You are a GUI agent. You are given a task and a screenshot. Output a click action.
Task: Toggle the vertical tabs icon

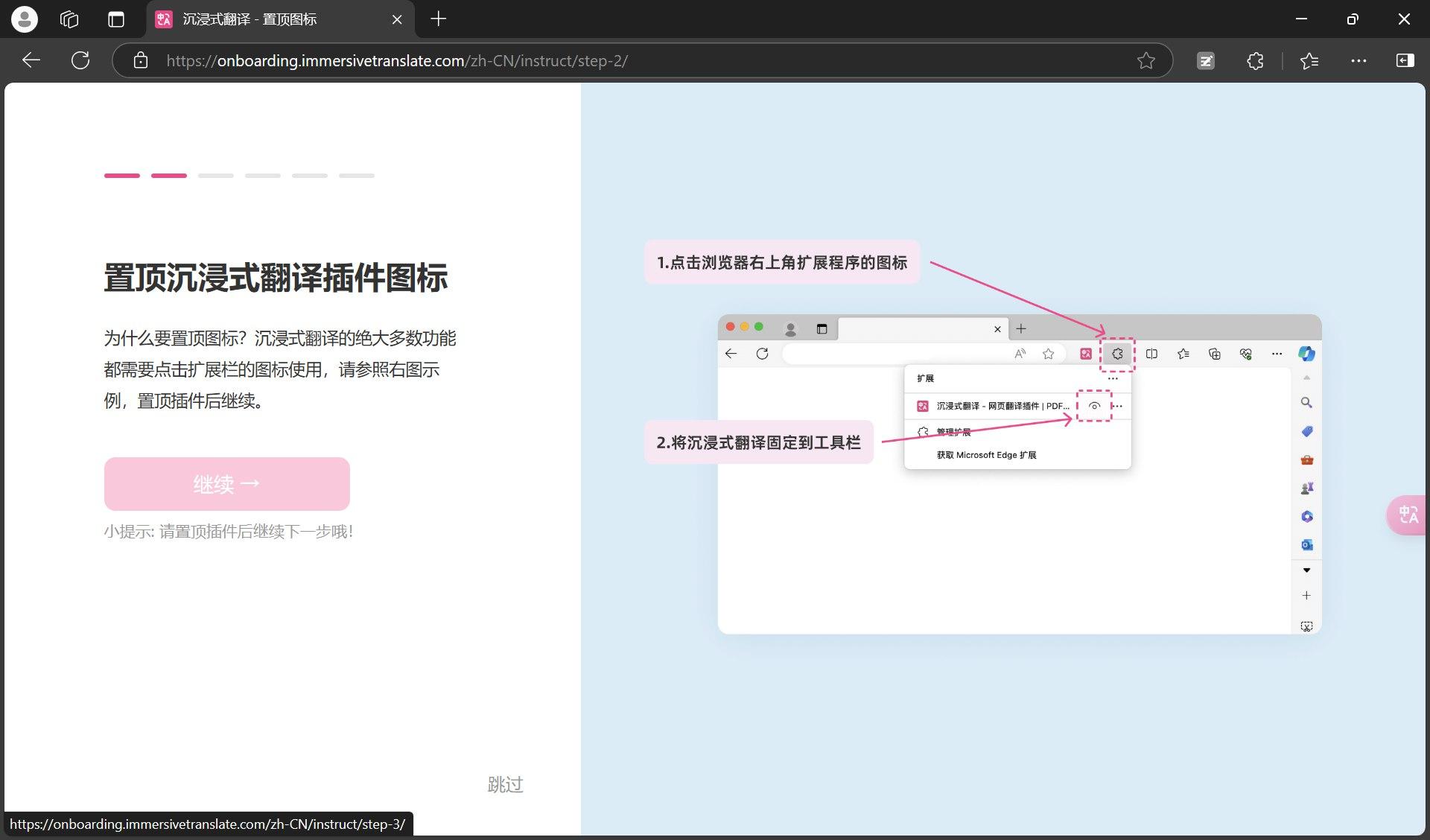tap(116, 19)
